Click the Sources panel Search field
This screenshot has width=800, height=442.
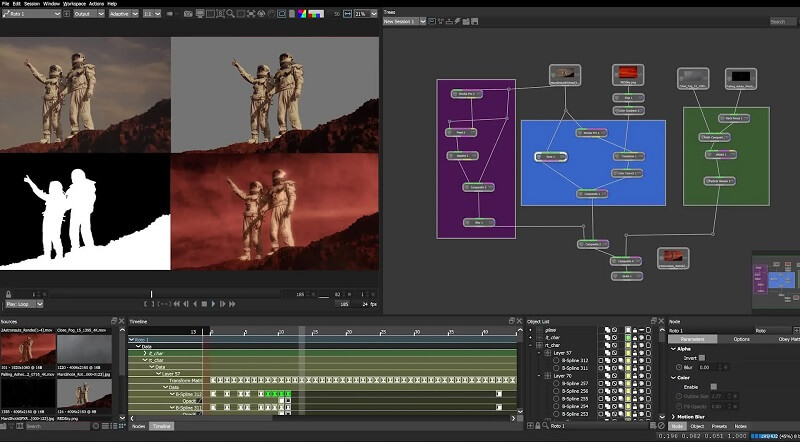pos(58,426)
